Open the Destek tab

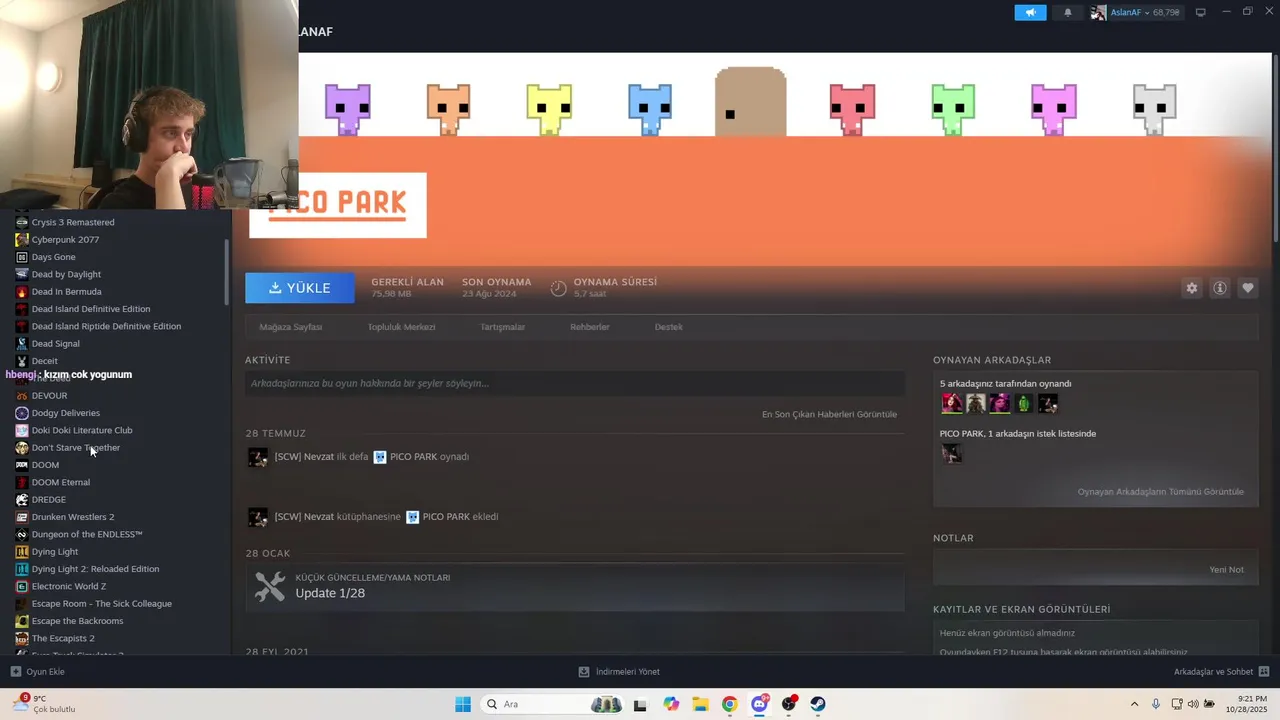pos(668,327)
